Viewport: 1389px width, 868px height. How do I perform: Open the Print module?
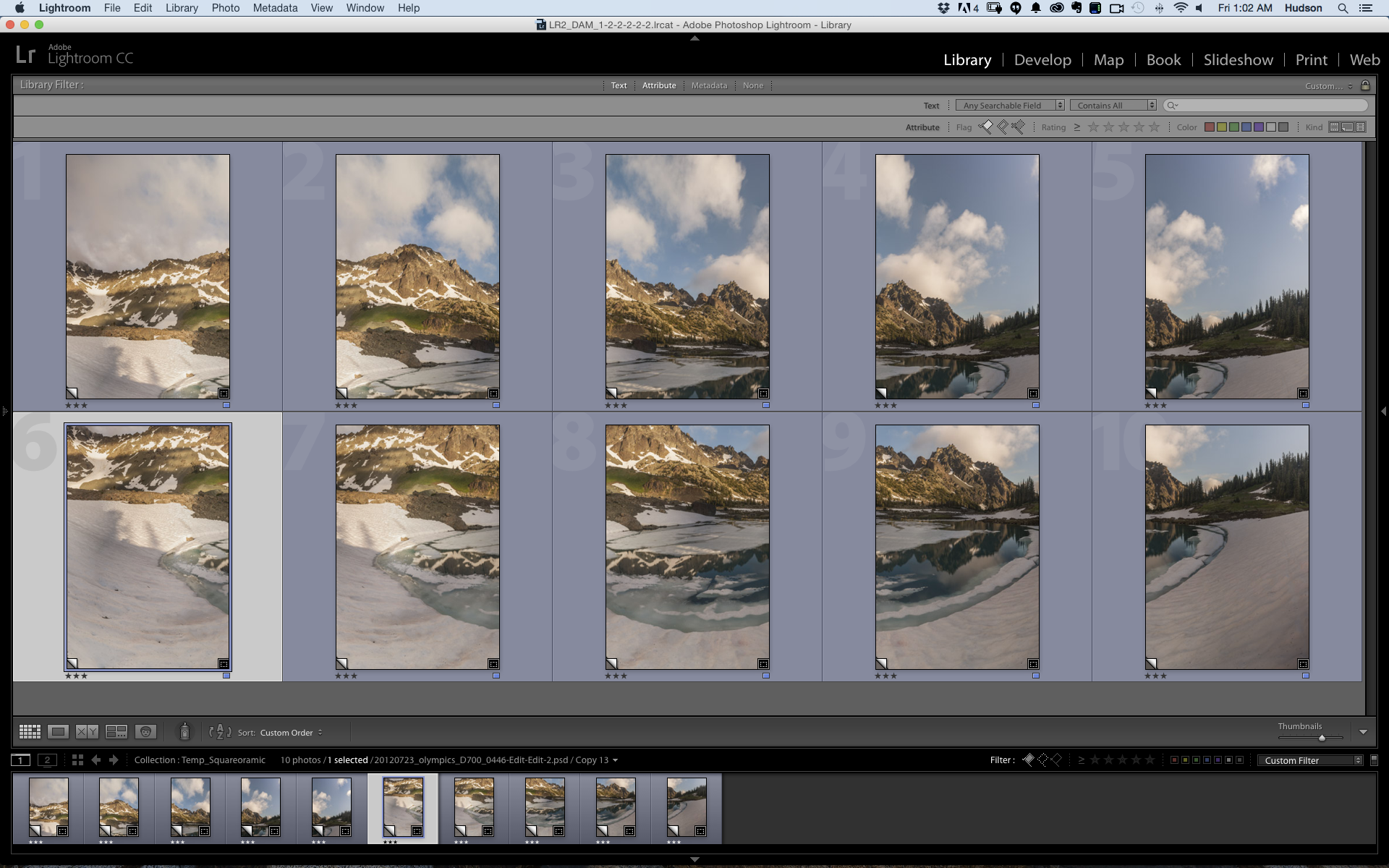point(1311,60)
